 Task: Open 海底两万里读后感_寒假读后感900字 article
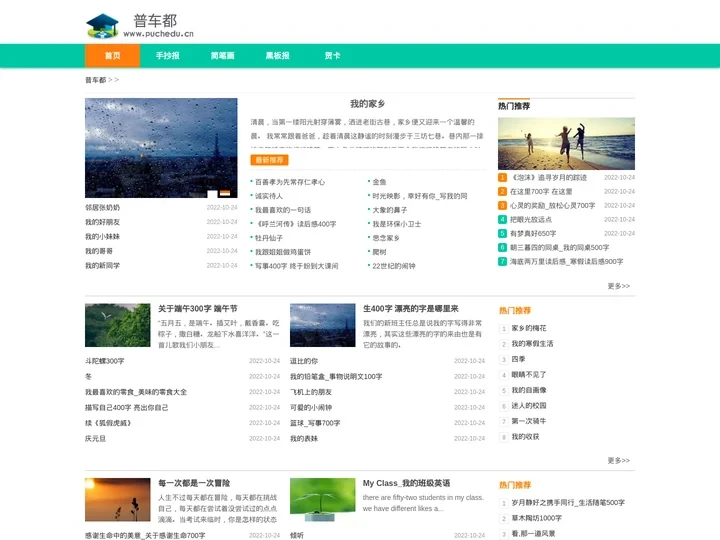(567, 262)
